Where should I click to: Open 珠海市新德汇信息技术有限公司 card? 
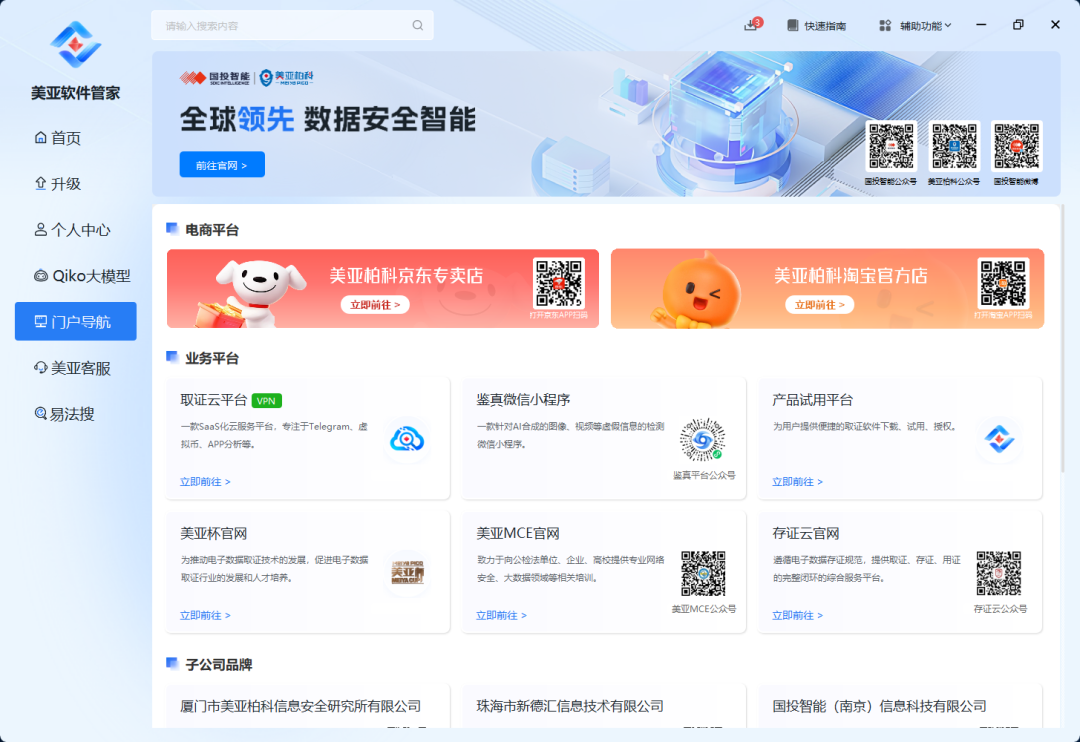point(603,706)
